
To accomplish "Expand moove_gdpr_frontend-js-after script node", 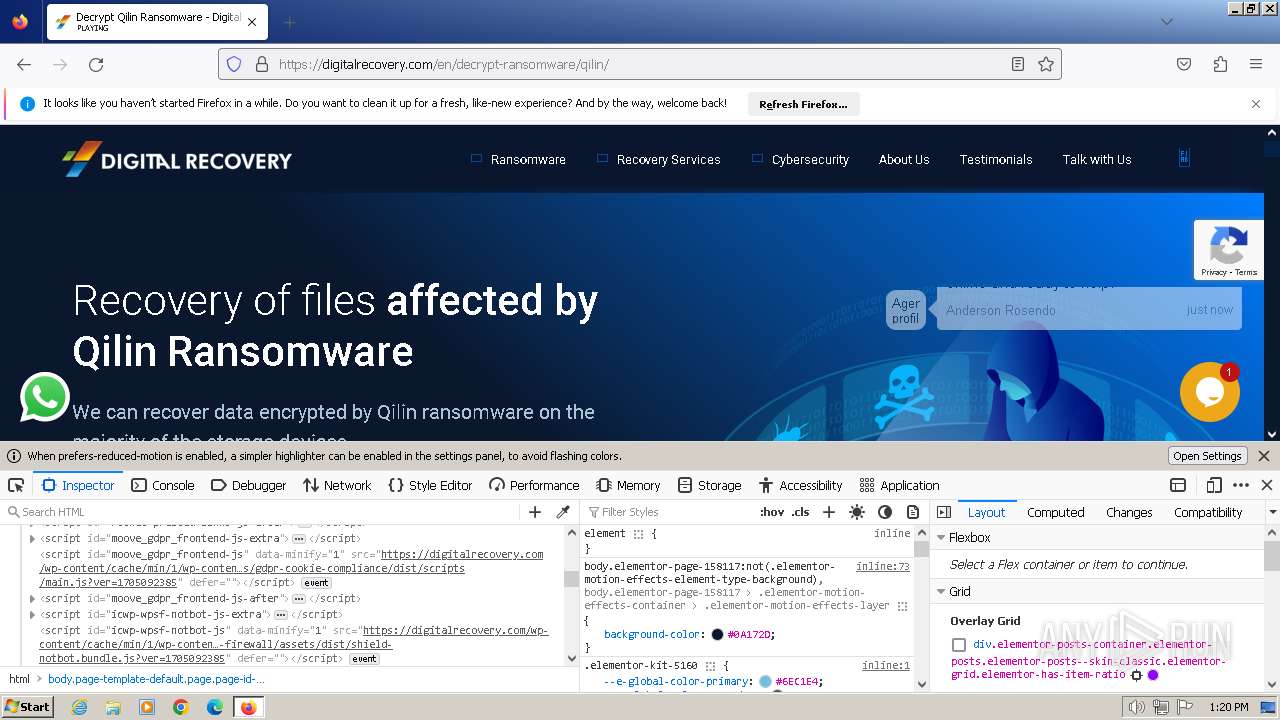I will tap(32, 598).
